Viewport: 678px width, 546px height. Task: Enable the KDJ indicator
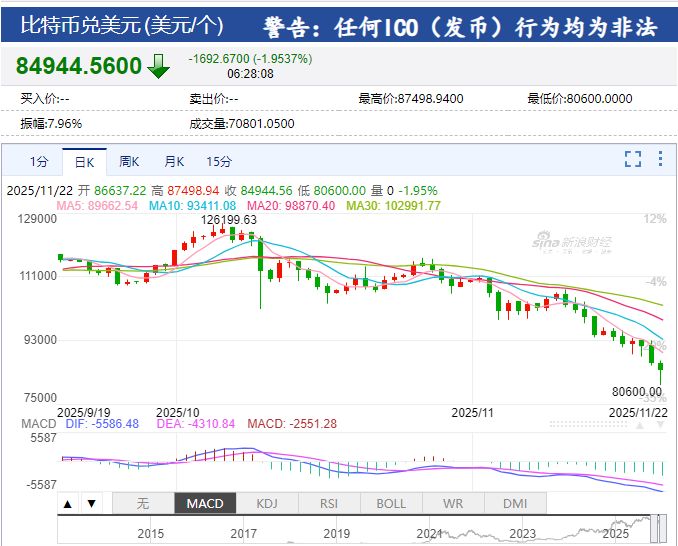tap(267, 503)
